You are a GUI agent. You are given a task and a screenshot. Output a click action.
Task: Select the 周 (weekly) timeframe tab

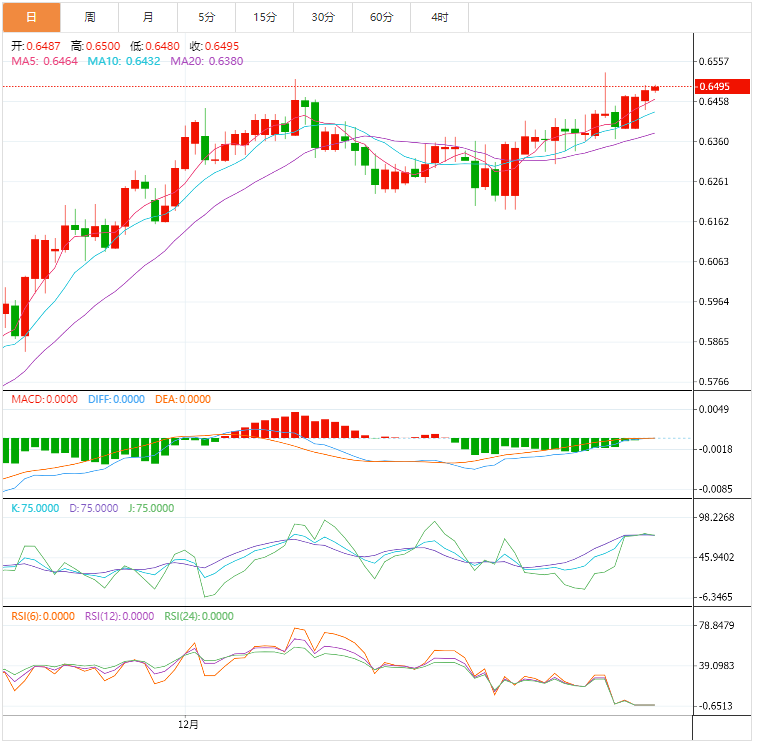click(90, 17)
